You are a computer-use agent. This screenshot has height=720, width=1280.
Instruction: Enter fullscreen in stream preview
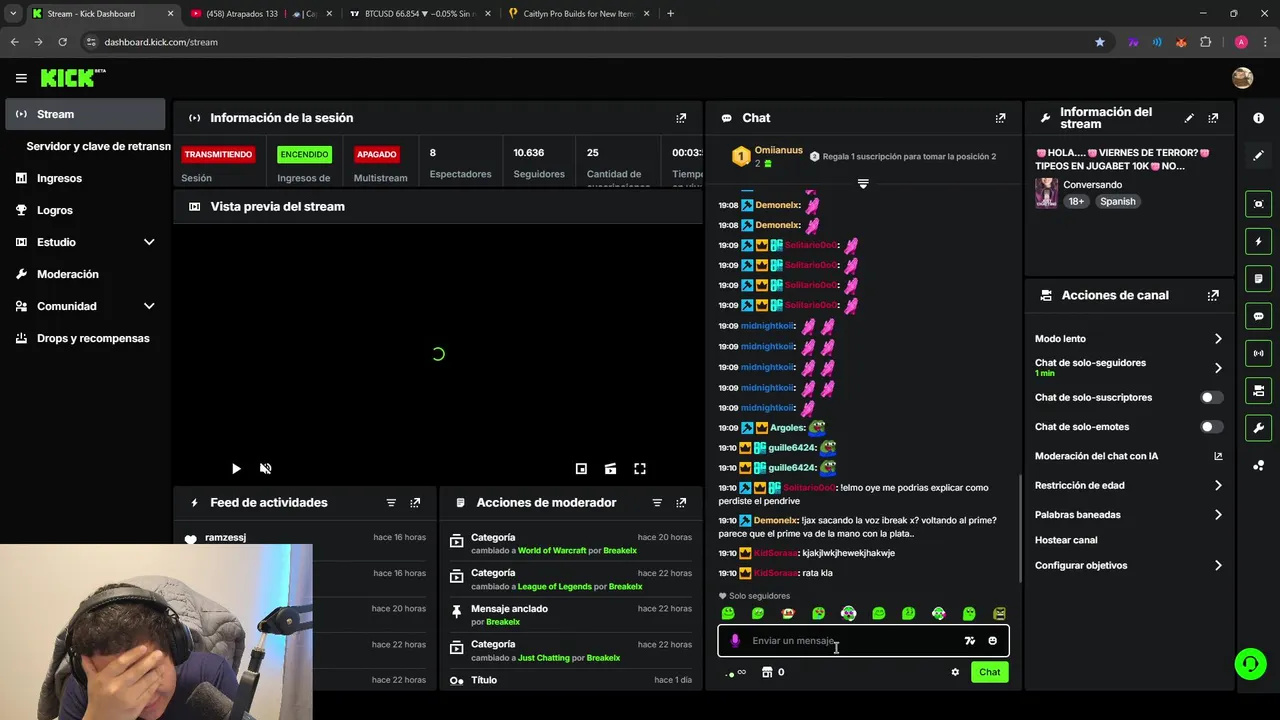(x=640, y=468)
